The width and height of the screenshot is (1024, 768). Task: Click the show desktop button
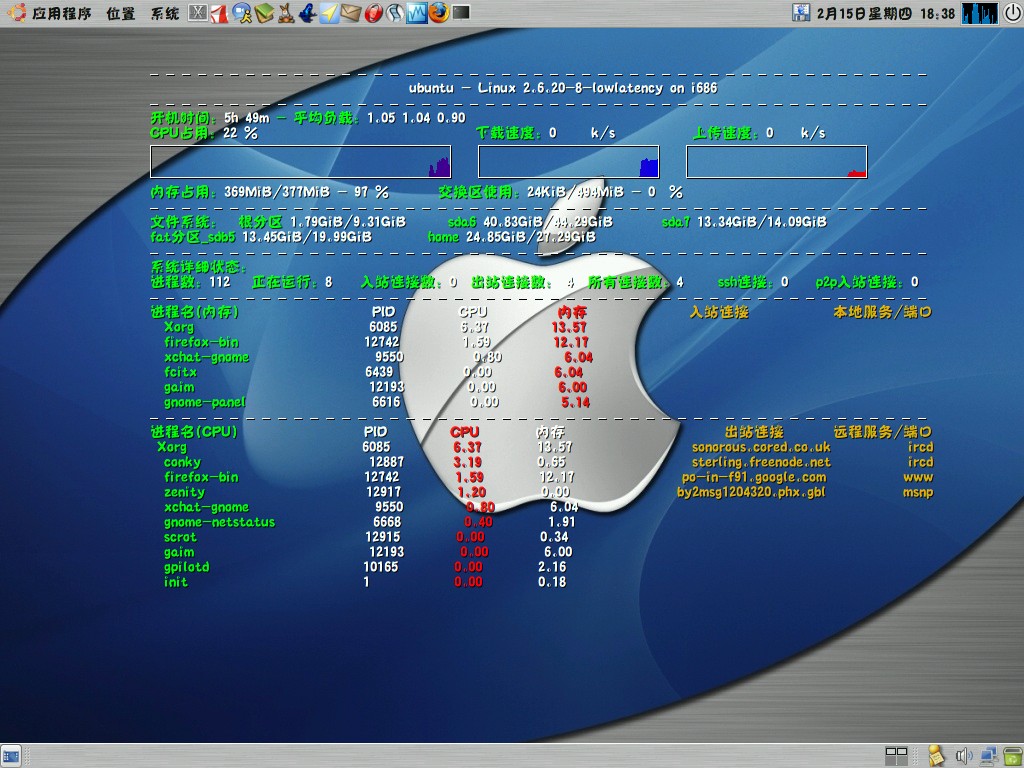coord(12,756)
